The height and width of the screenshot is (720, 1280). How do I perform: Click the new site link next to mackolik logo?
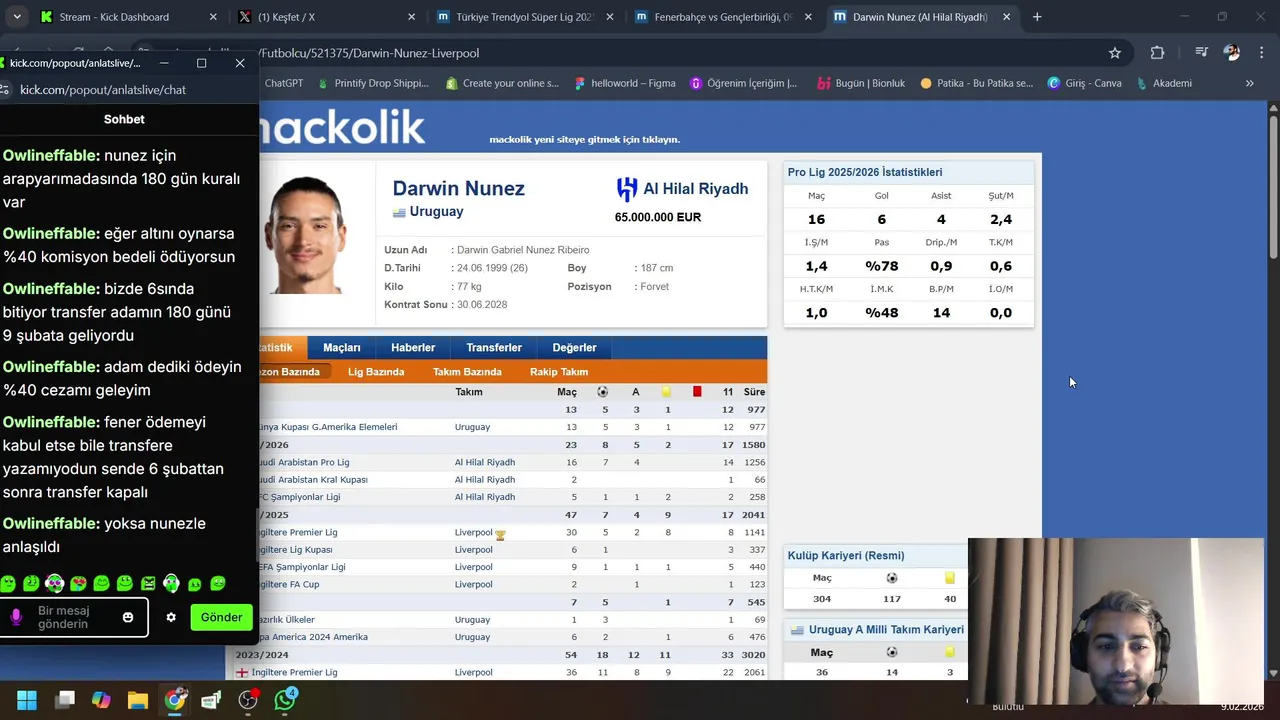(x=584, y=139)
